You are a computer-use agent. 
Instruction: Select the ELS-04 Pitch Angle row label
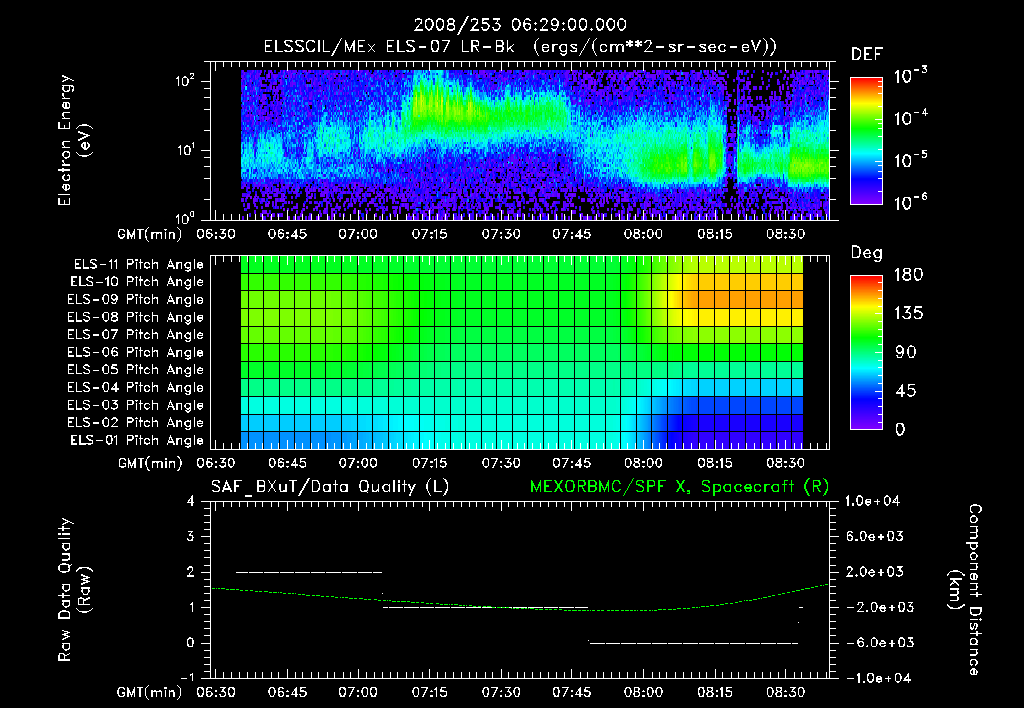coord(136,388)
